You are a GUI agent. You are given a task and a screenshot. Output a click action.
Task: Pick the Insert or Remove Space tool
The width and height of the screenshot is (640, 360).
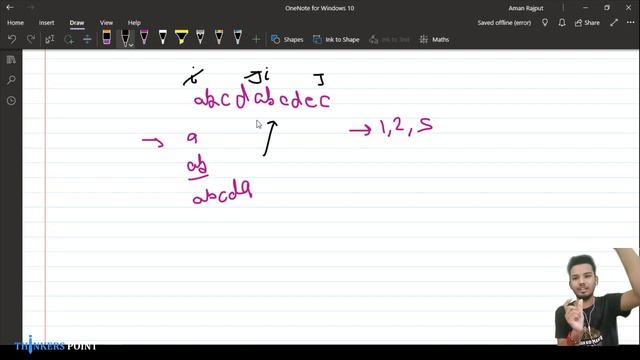[x=87, y=39]
